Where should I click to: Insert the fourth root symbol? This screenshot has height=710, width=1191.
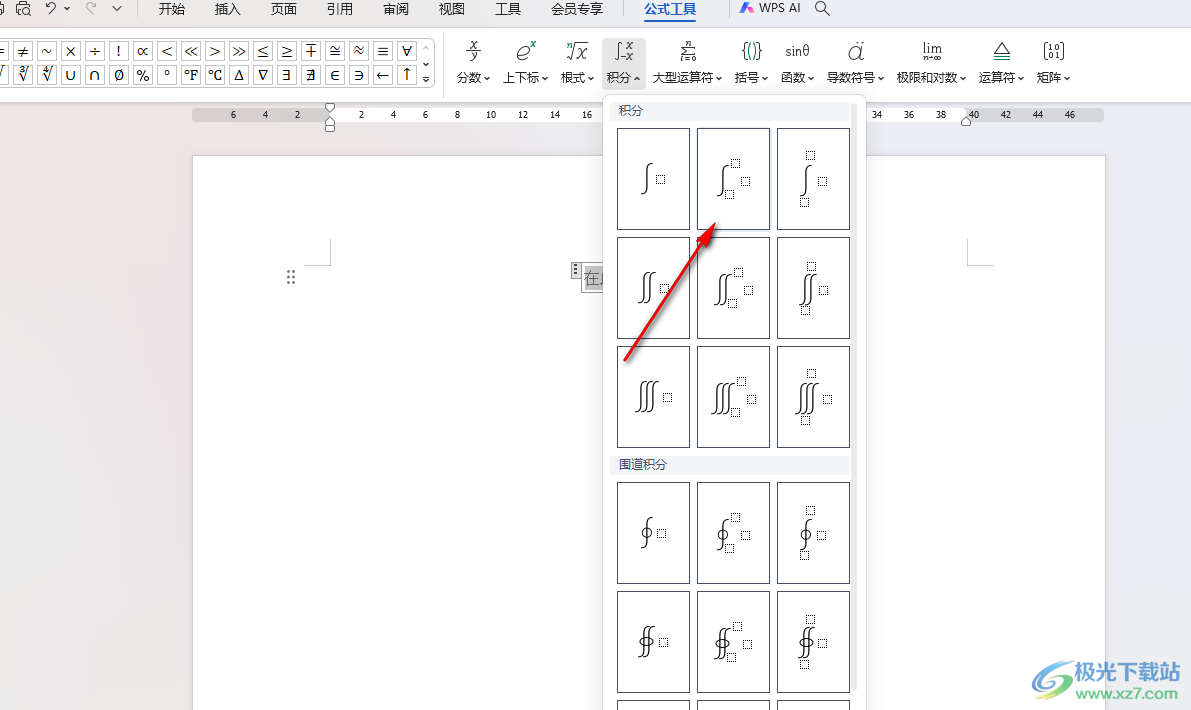[x=47, y=74]
